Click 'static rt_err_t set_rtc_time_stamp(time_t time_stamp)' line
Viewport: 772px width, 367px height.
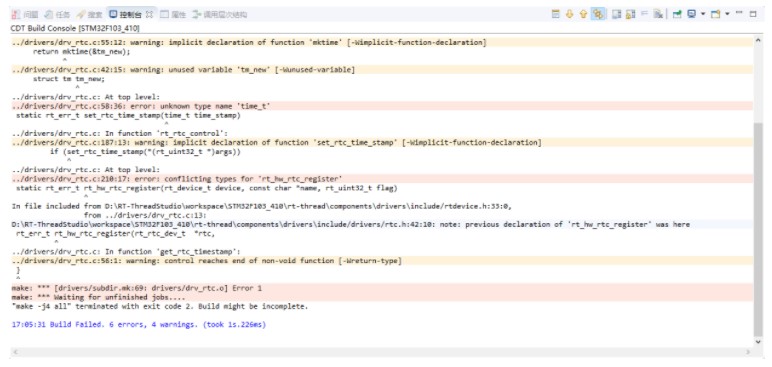tap(128, 115)
